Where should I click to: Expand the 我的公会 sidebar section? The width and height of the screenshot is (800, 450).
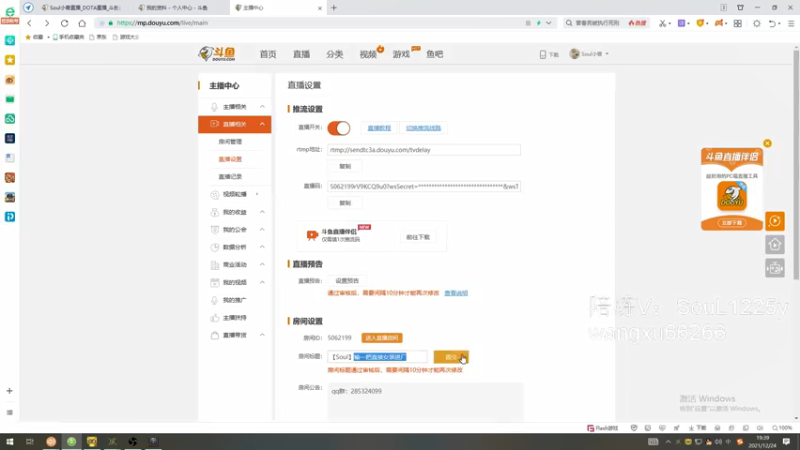point(235,230)
